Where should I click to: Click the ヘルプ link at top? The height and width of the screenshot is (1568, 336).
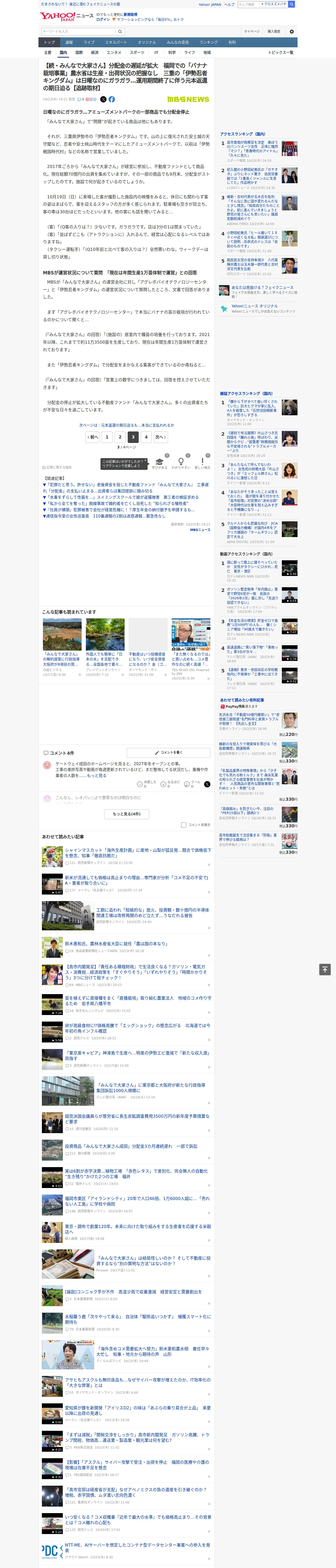pyautogui.click(x=229, y=4)
